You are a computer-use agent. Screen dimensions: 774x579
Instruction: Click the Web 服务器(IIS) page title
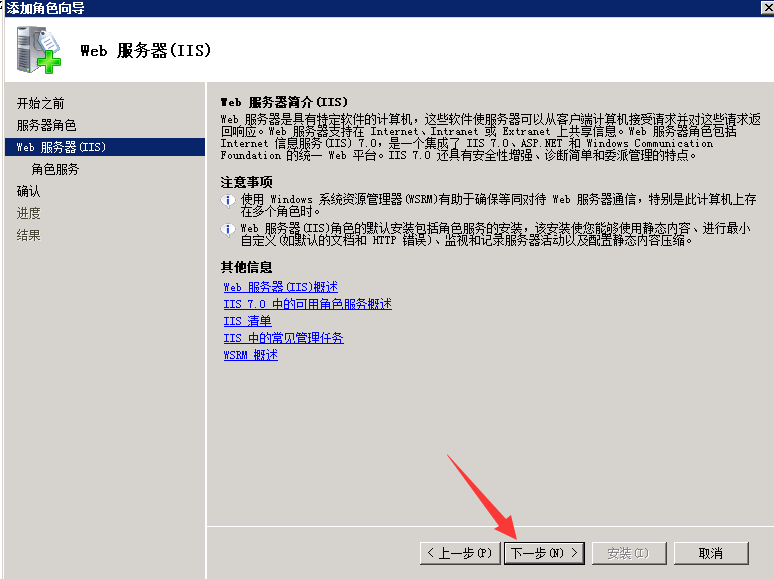coord(146,50)
